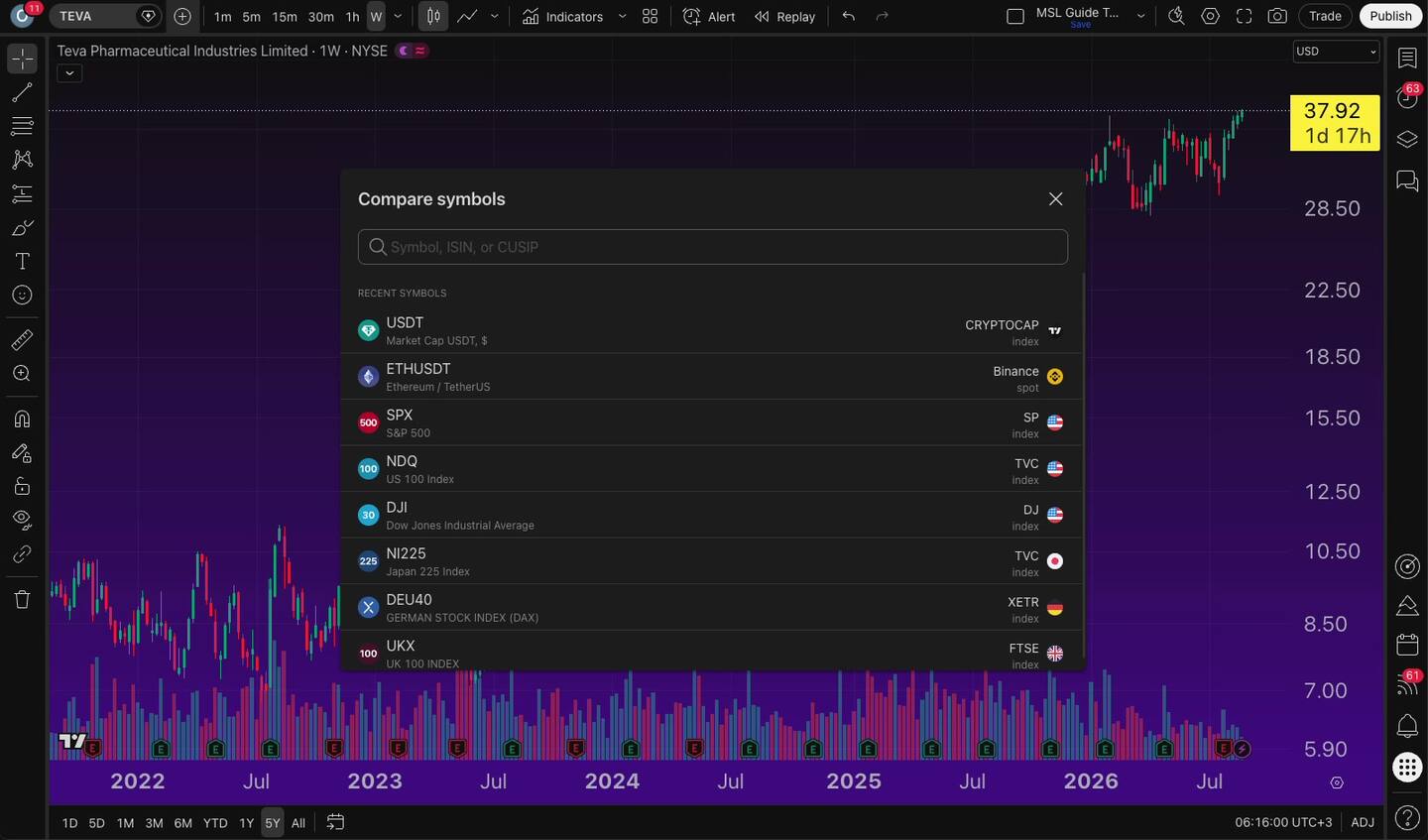Select the 15m timeframe

(x=285, y=17)
